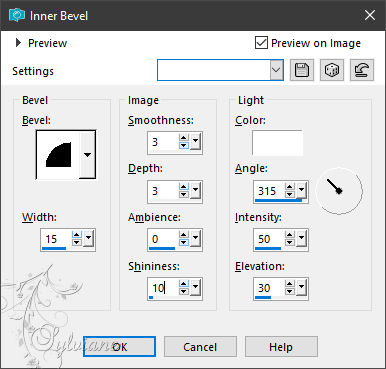Toggle the Preview on Image checkbox
386x369 pixels.
[x=261, y=43]
